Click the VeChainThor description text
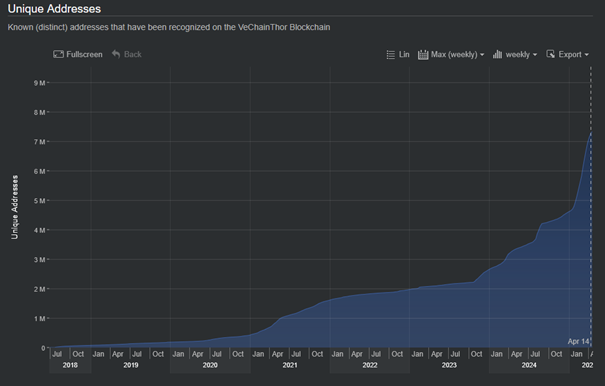 click(x=169, y=27)
